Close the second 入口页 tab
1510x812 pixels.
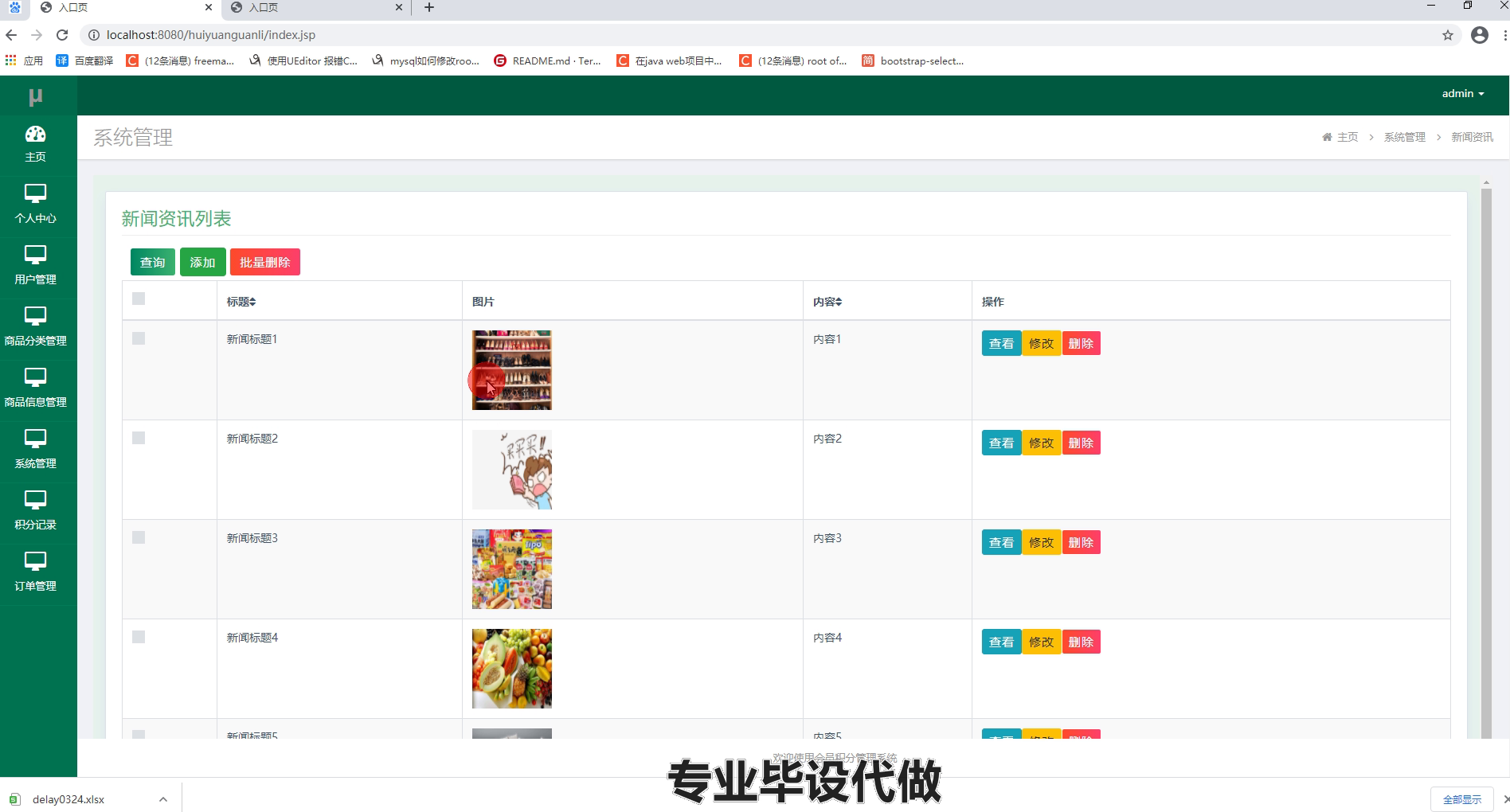tap(399, 7)
